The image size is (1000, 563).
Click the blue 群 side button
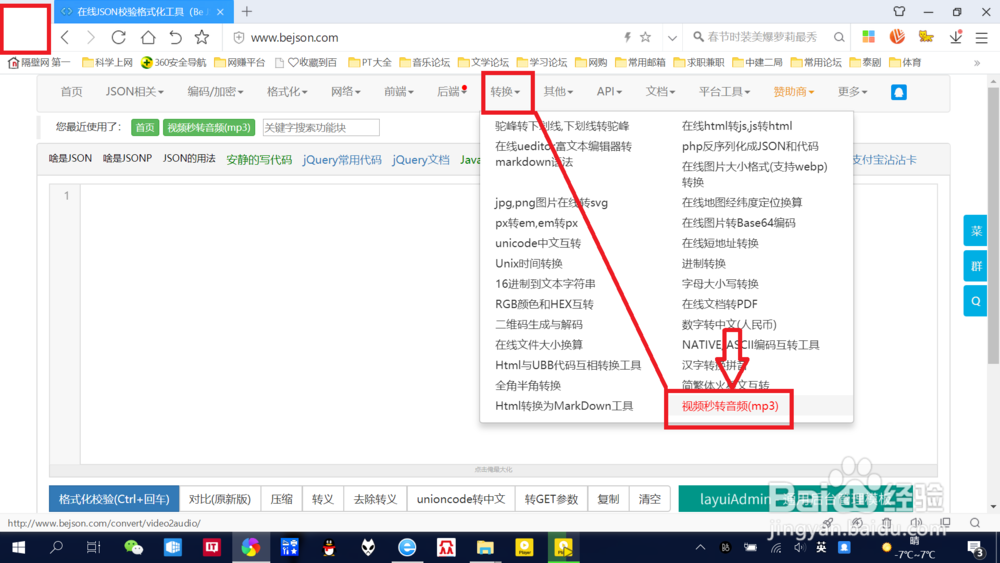click(x=975, y=267)
